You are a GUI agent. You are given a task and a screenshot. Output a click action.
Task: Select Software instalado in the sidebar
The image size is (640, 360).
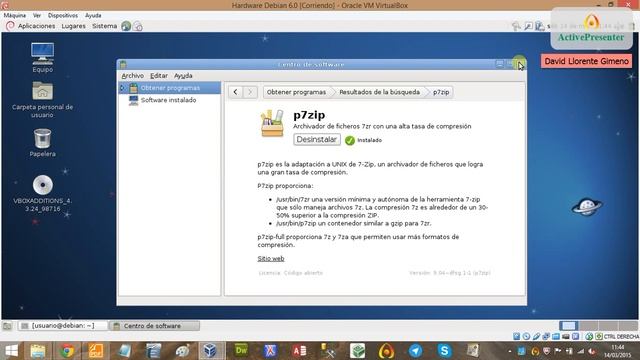tap(168, 100)
